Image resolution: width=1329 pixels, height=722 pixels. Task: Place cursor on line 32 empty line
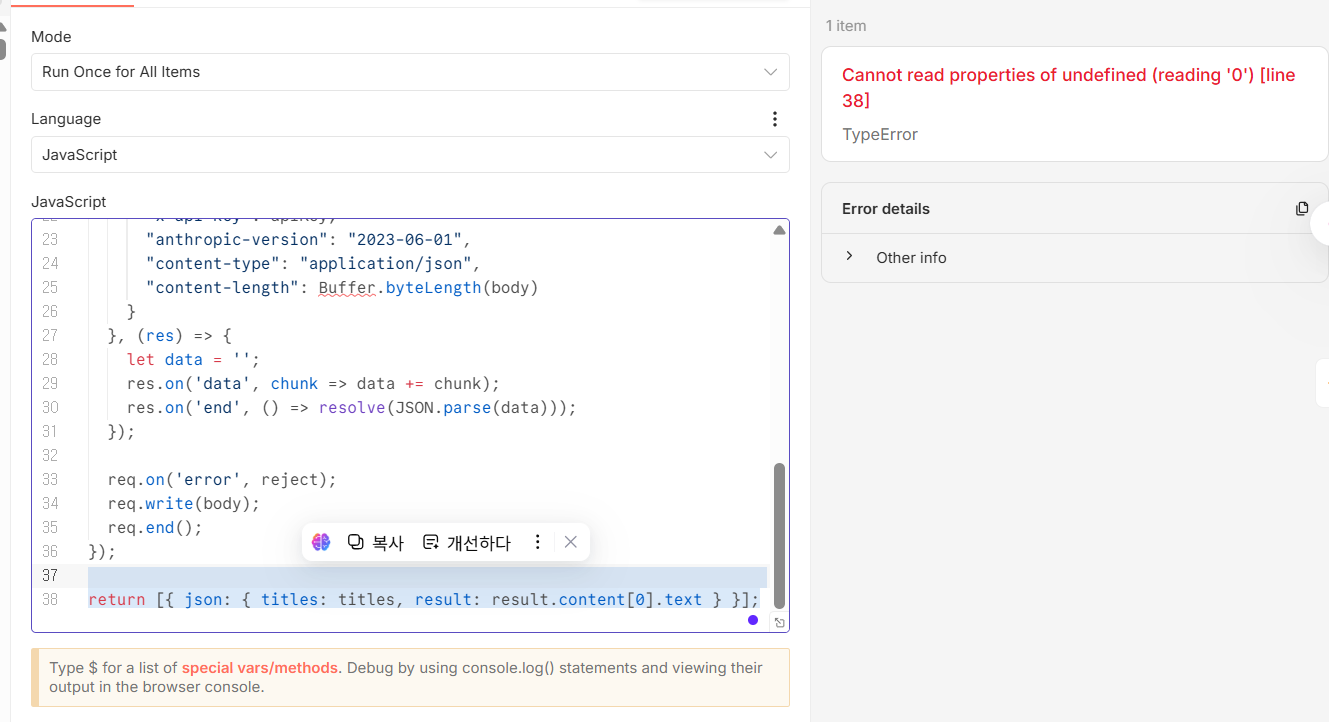click(300, 455)
